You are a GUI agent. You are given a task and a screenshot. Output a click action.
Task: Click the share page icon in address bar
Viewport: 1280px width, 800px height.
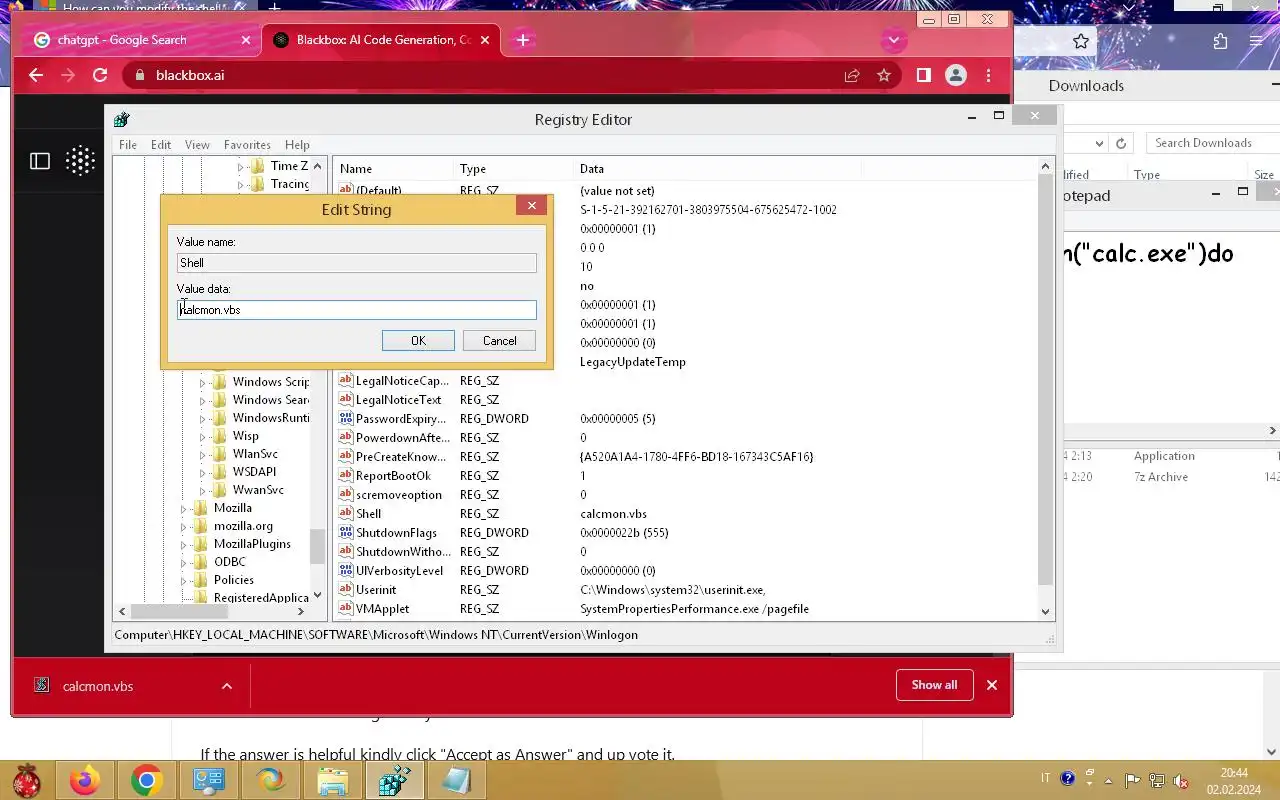click(852, 75)
